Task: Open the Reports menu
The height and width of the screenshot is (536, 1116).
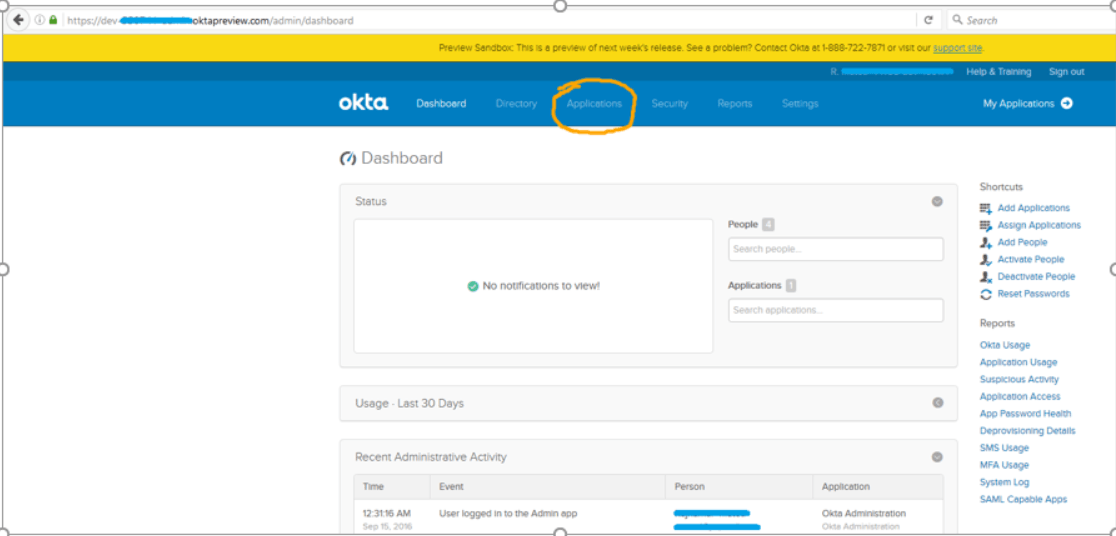Action: coord(735,103)
